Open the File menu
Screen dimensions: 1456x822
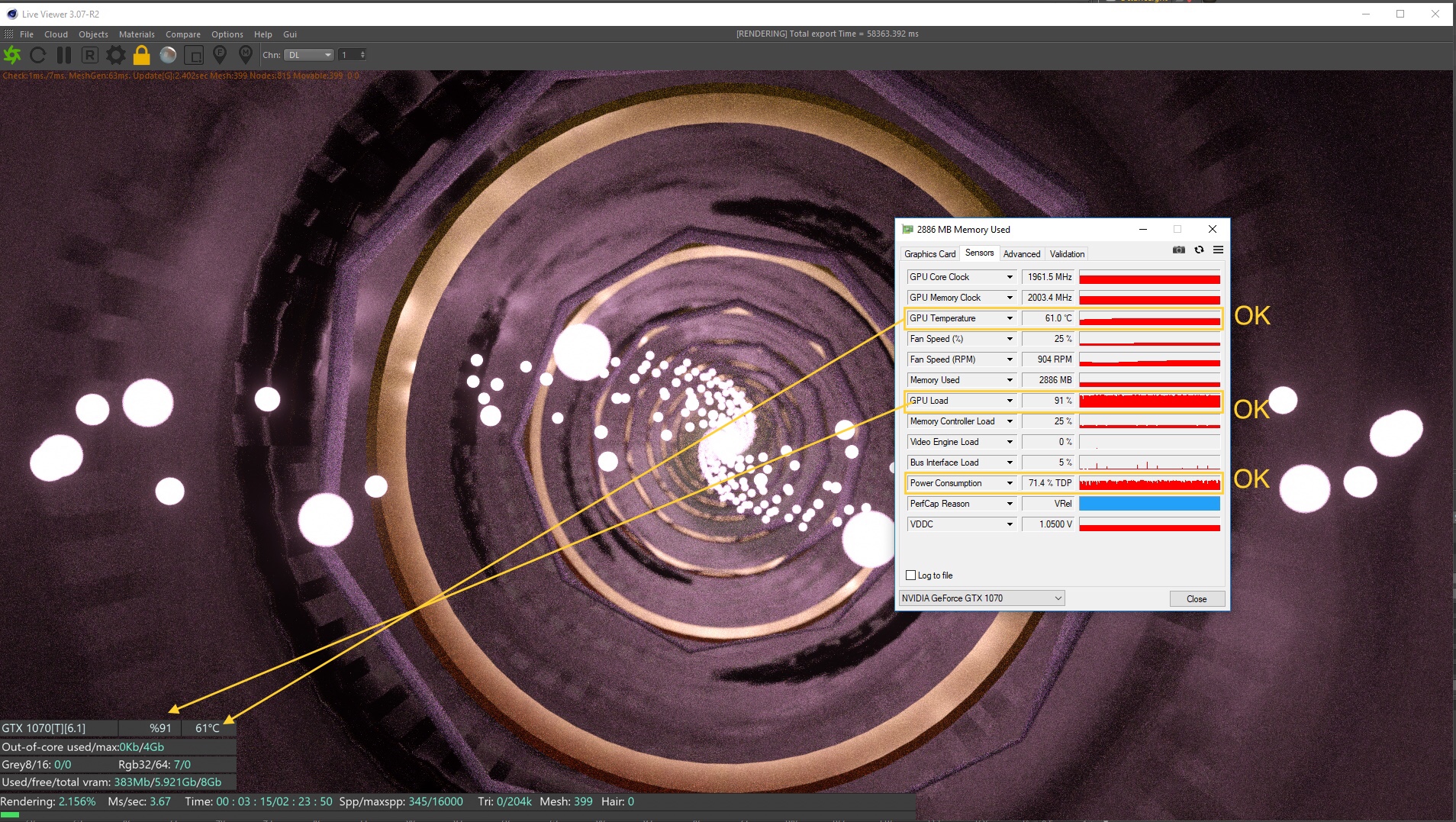(x=27, y=34)
